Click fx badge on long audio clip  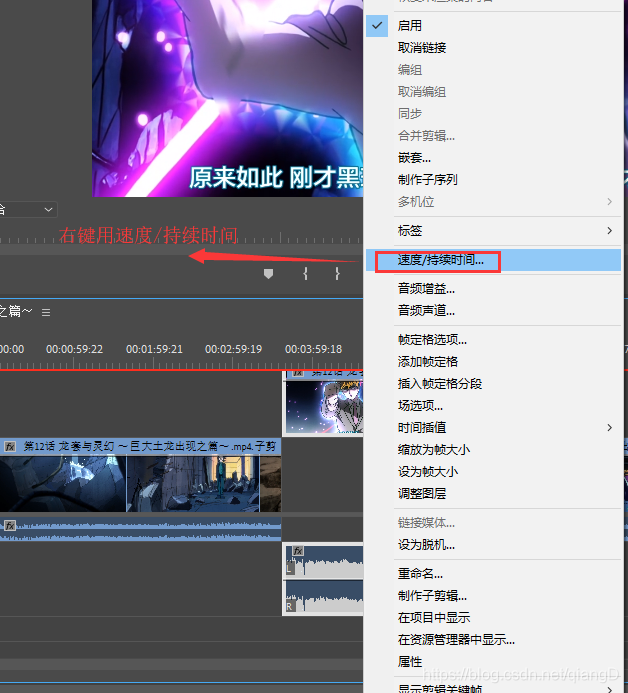point(10,526)
